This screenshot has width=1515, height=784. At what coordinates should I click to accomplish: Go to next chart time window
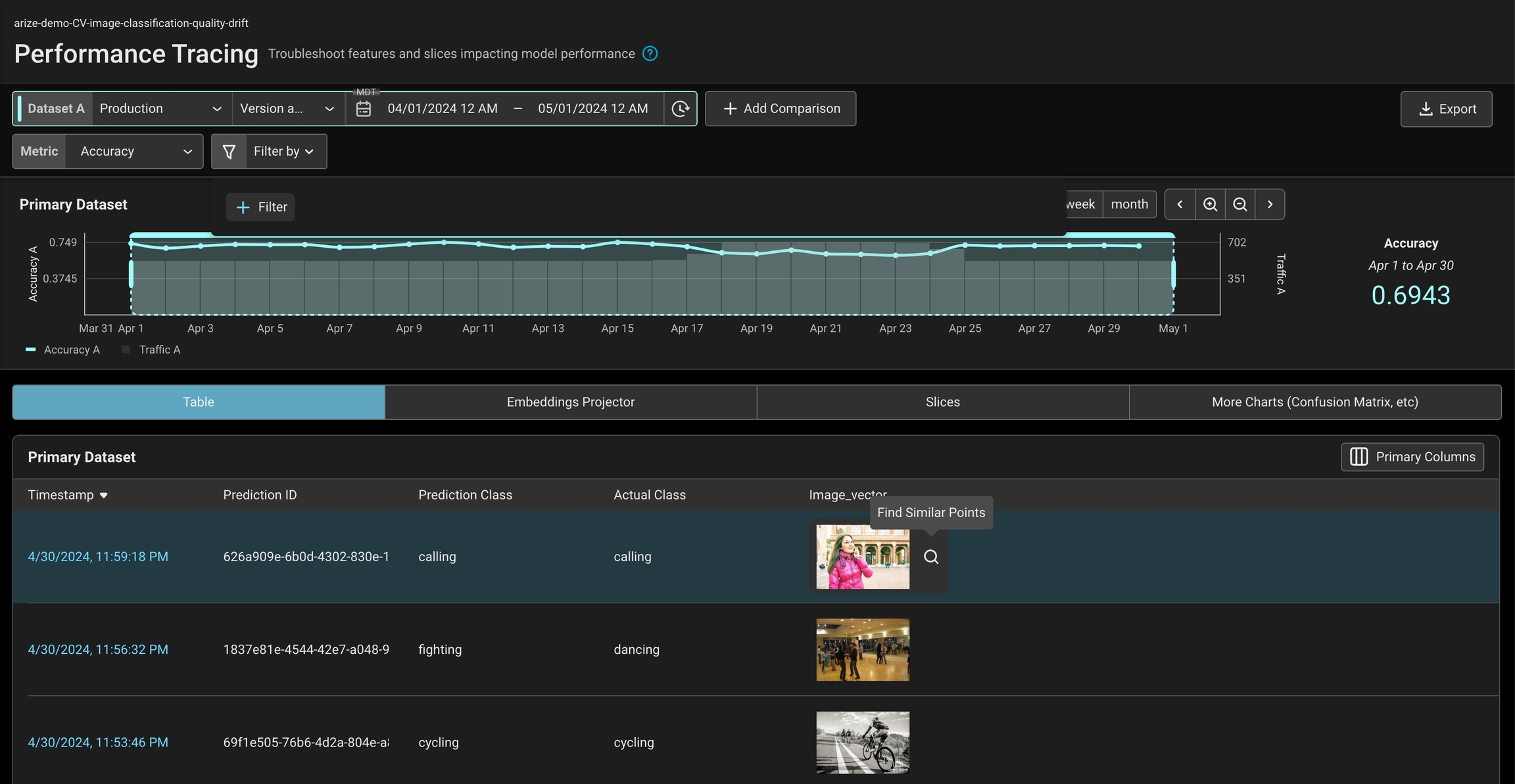pyautogui.click(x=1270, y=204)
